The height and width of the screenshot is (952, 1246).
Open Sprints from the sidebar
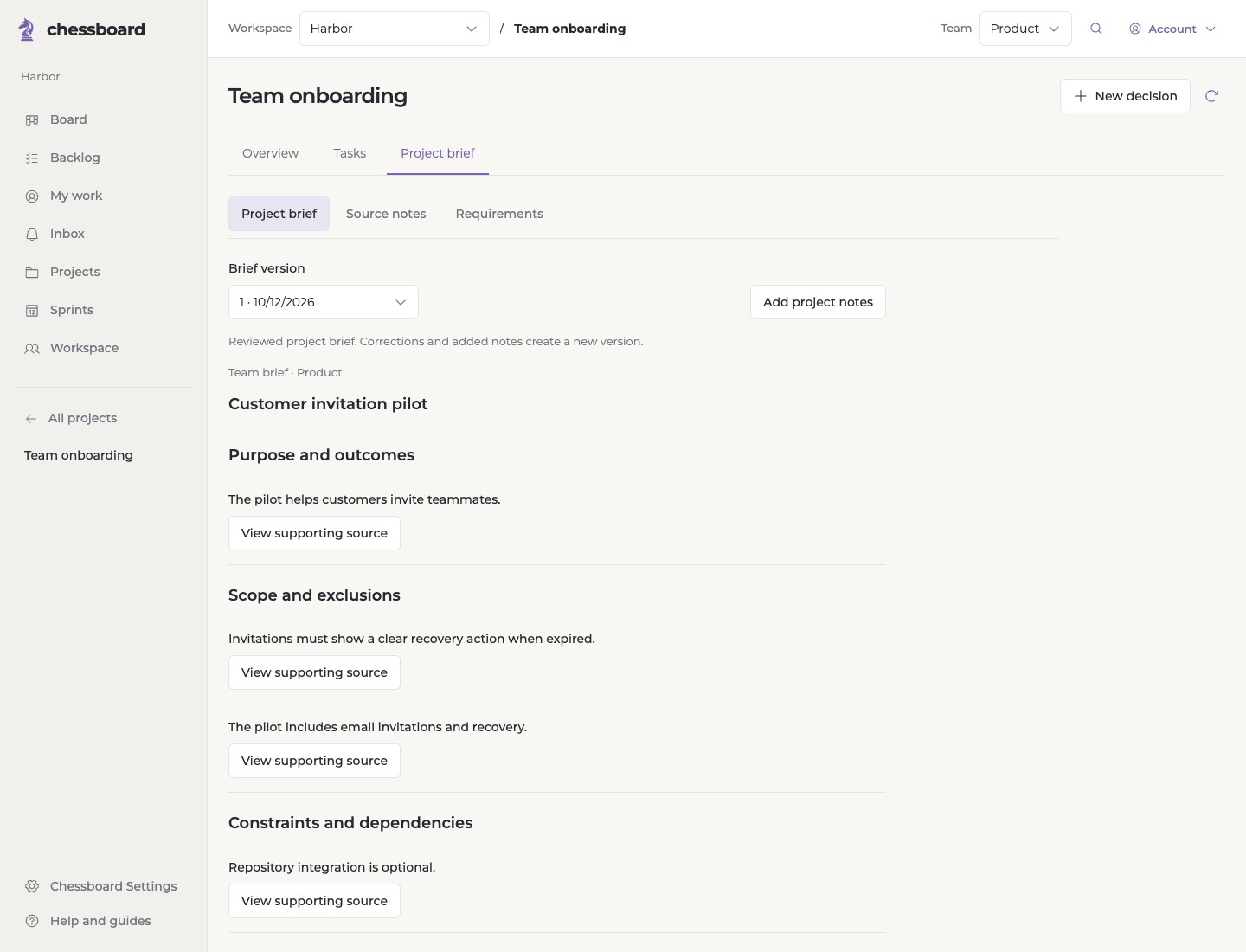(104, 310)
